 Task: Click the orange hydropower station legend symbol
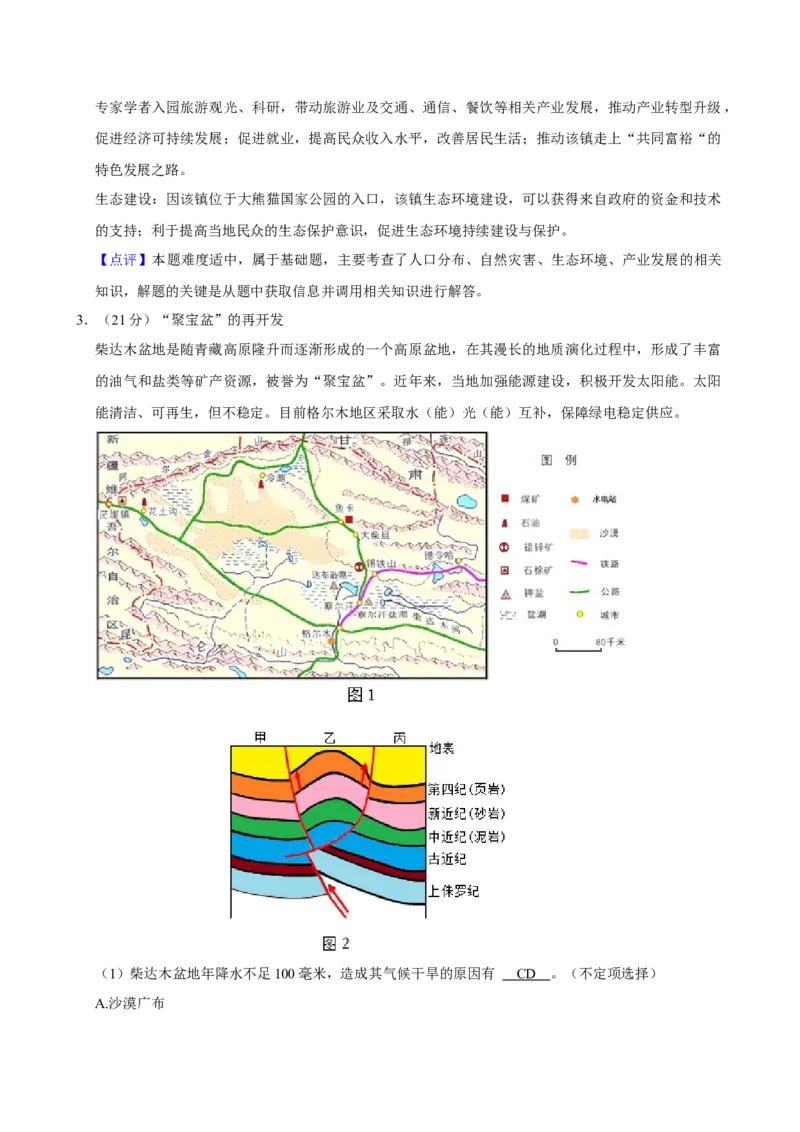[575, 498]
